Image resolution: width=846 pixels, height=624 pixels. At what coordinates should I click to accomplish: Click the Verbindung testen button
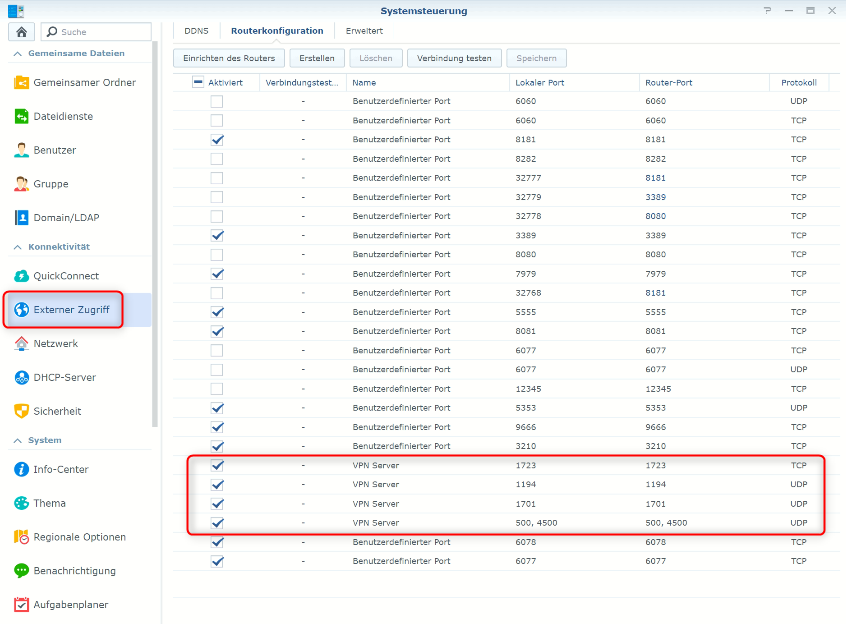[x=454, y=58]
